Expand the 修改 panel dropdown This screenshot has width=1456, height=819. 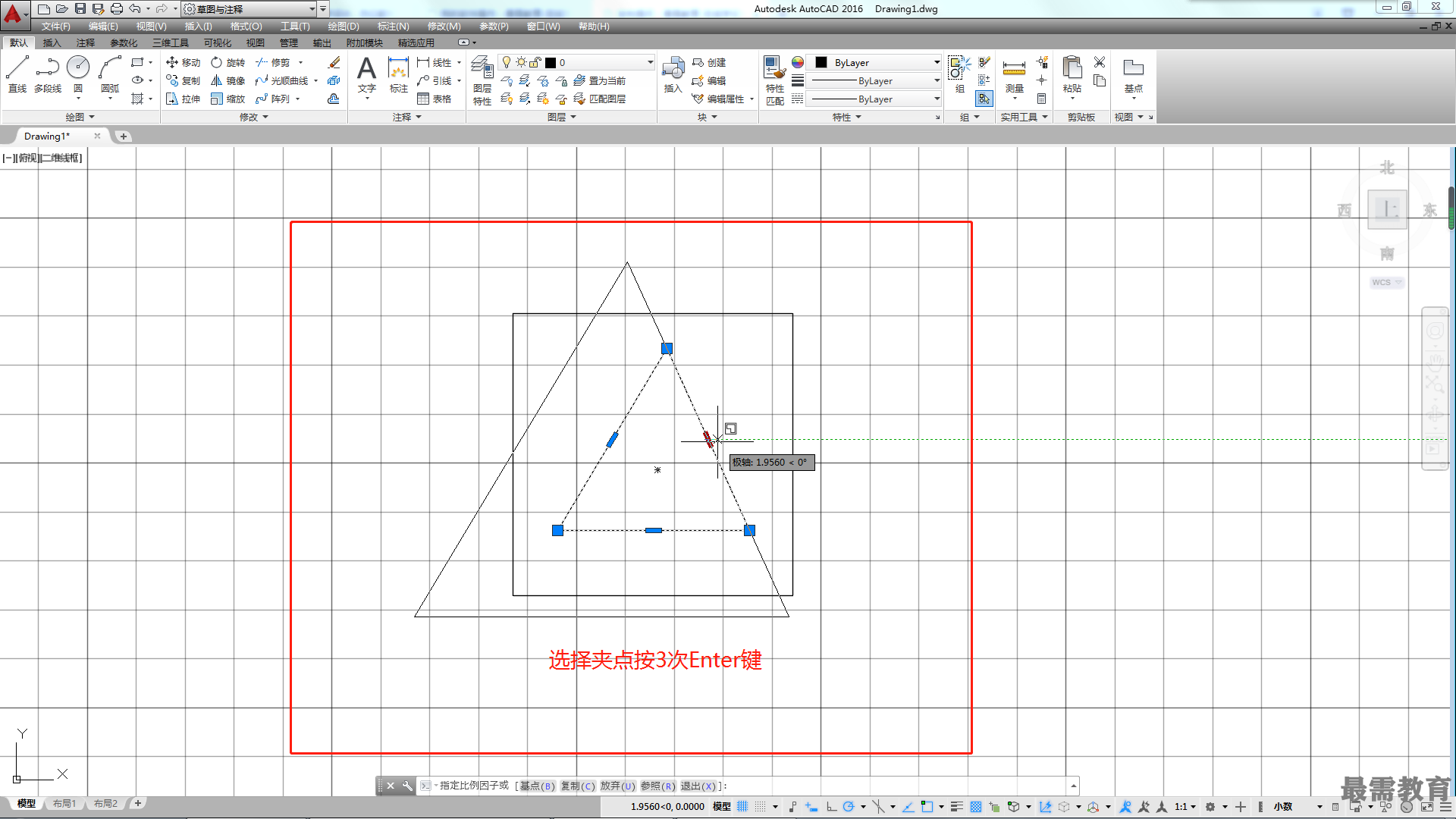pyautogui.click(x=253, y=117)
